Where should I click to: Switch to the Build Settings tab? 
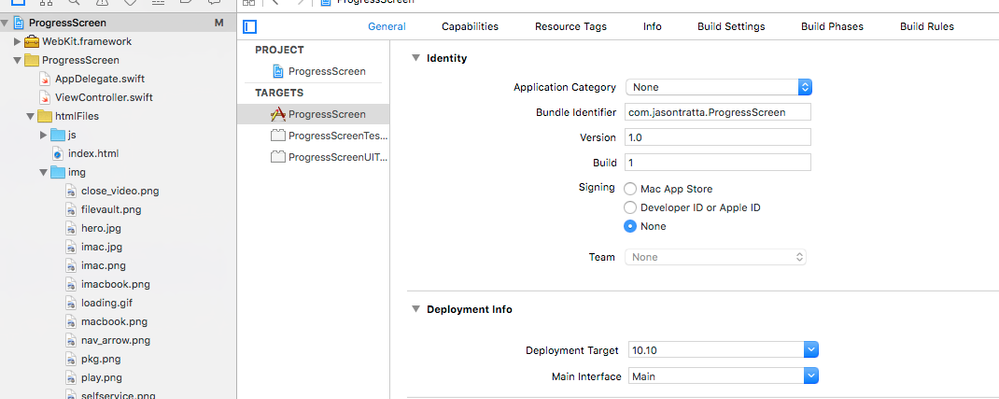pos(731,27)
